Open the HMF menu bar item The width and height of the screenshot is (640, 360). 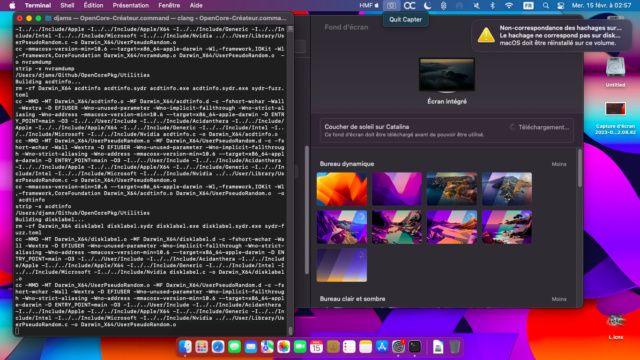click(x=369, y=5)
